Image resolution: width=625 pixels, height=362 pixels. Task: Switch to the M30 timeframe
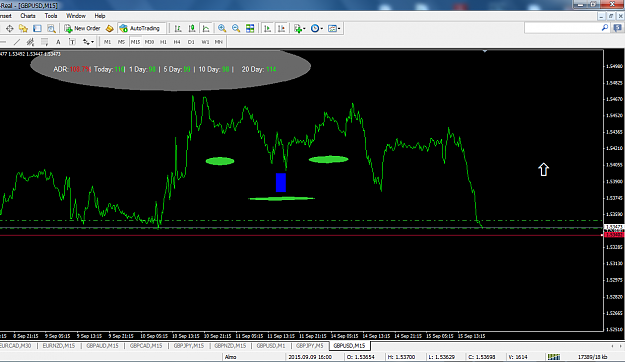[149, 42]
